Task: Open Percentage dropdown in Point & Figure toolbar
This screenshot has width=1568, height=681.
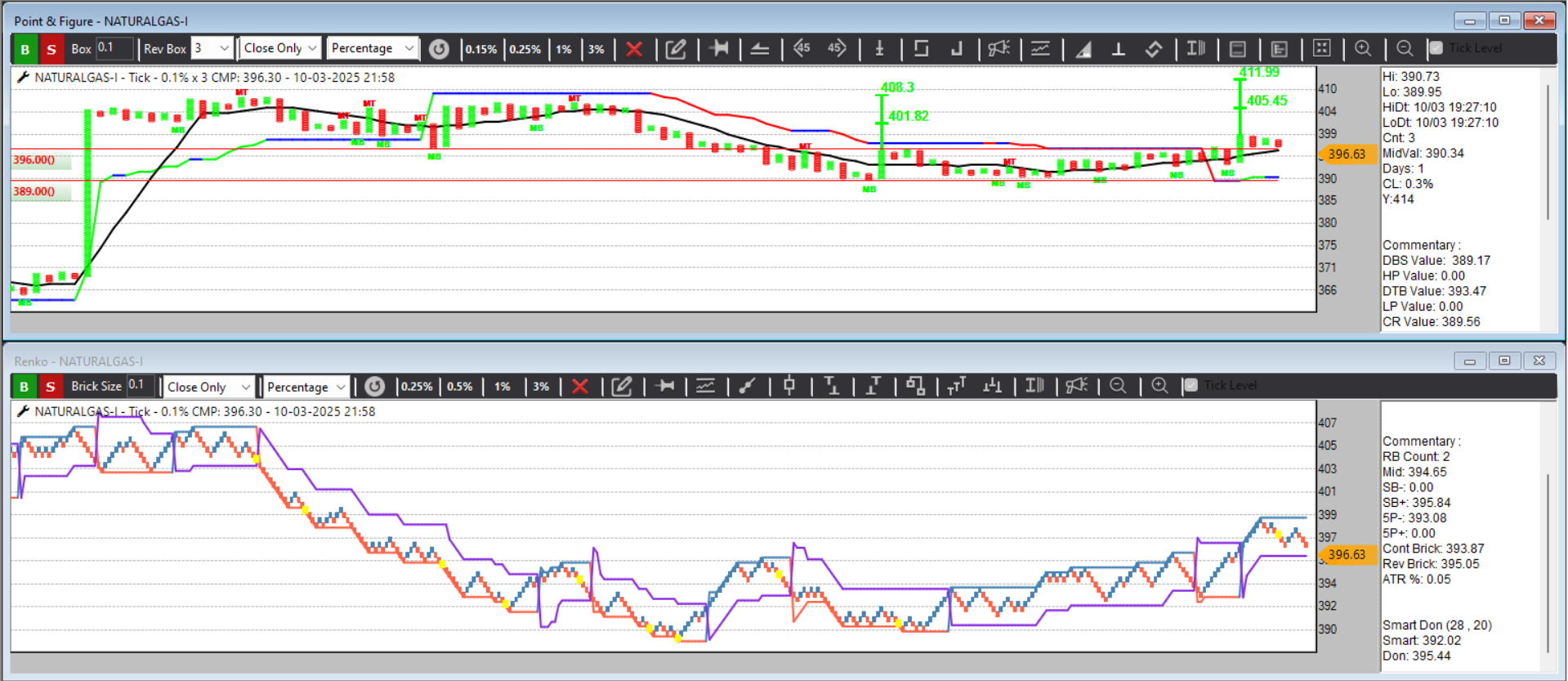Action: [373, 48]
